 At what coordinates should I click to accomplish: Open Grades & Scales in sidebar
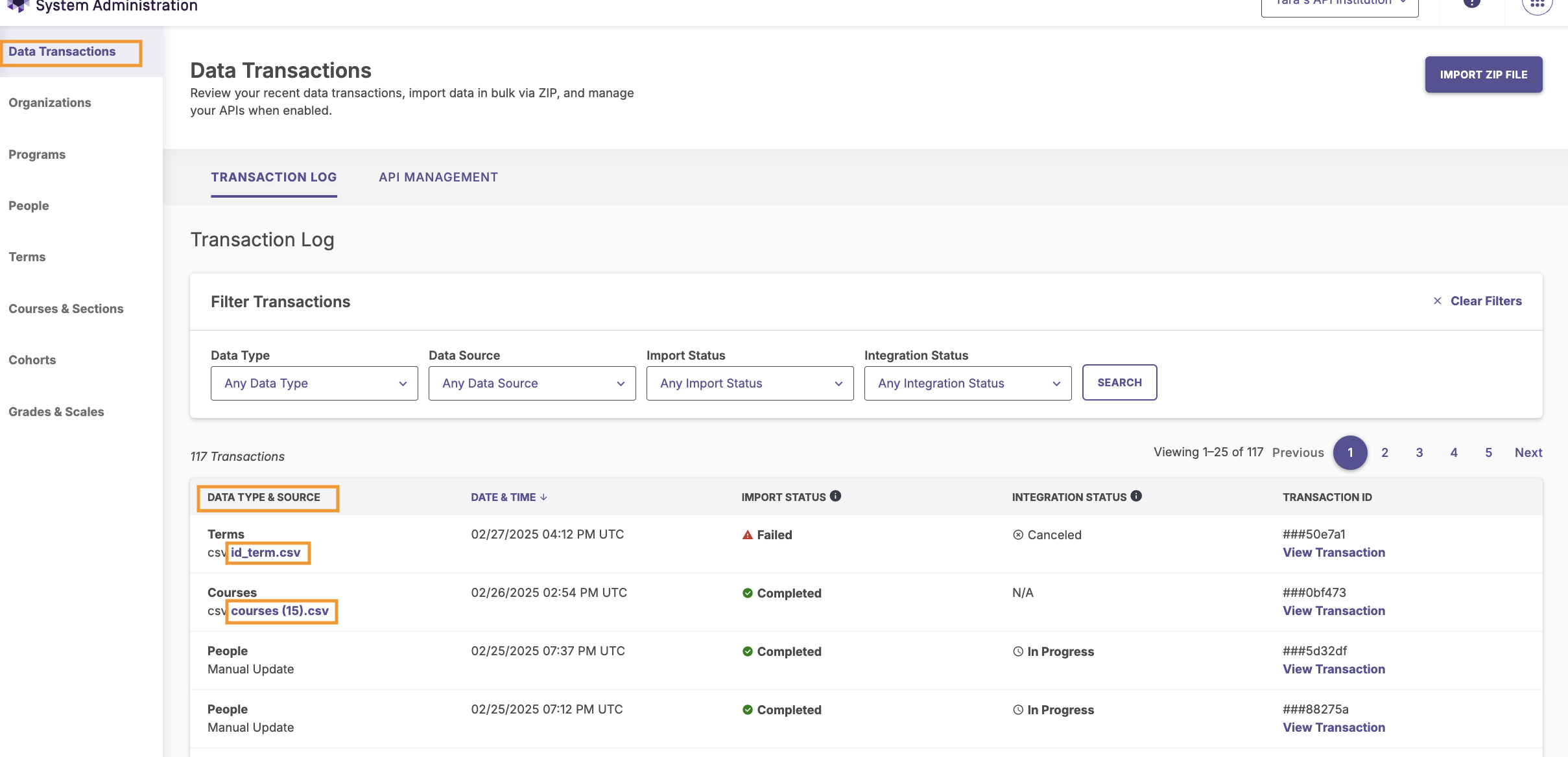pyautogui.click(x=56, y=412)
